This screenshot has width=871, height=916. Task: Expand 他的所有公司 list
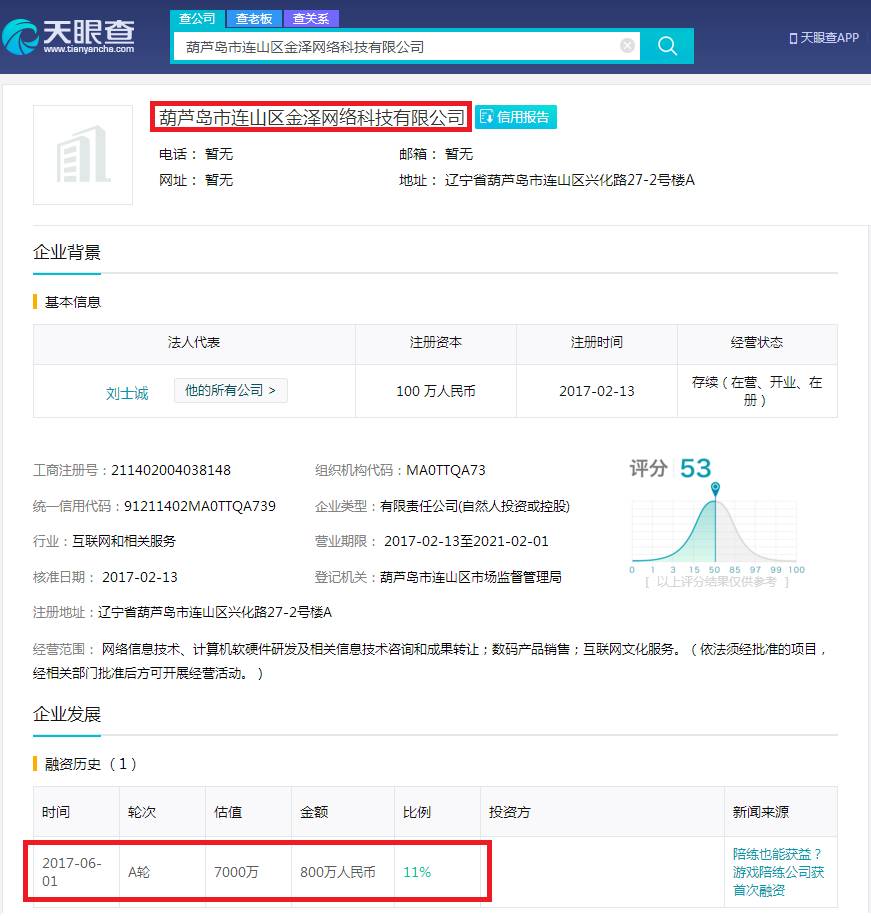[230, 390]
